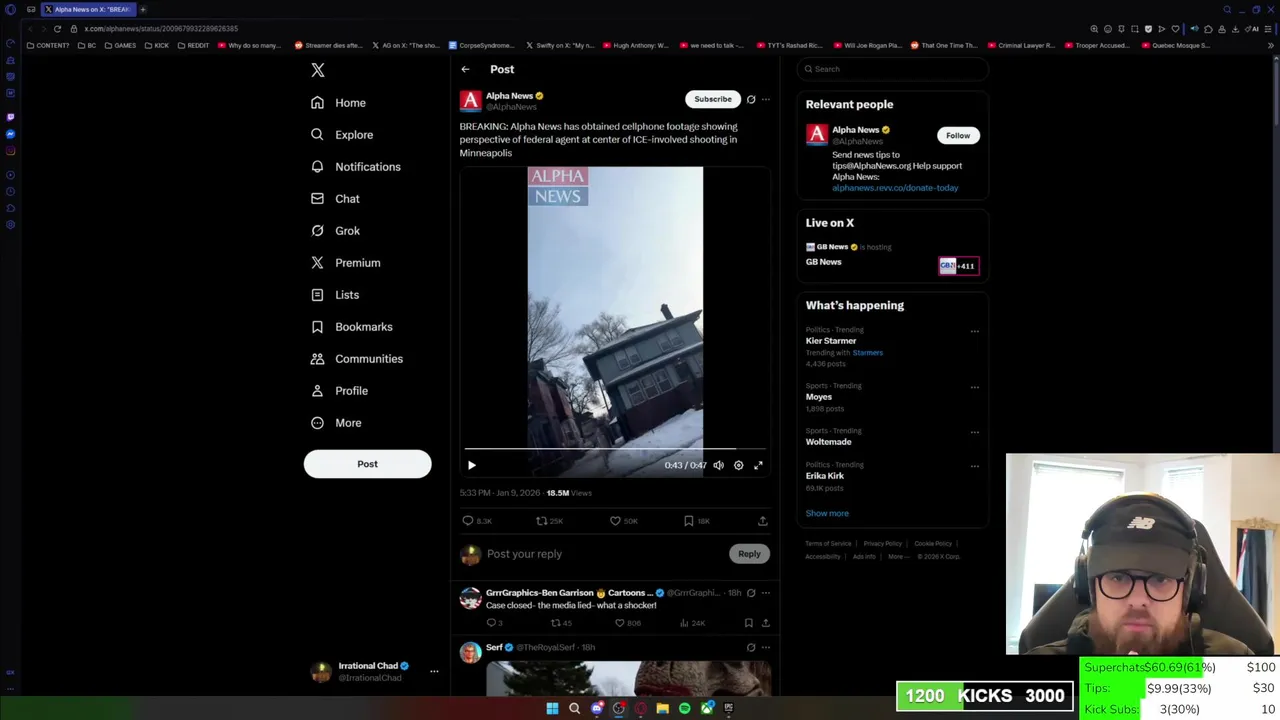
Task: Open File Explorer from taskbar
Action: pyautogui.click(x=662, y=708)
